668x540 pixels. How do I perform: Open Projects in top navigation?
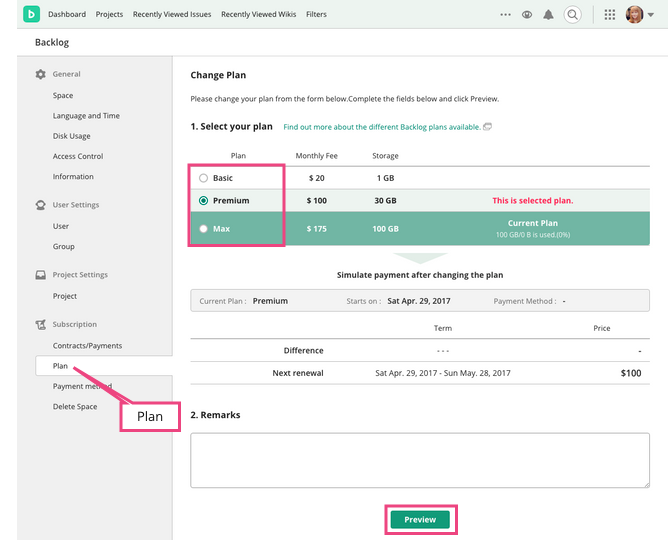(109, 14)
